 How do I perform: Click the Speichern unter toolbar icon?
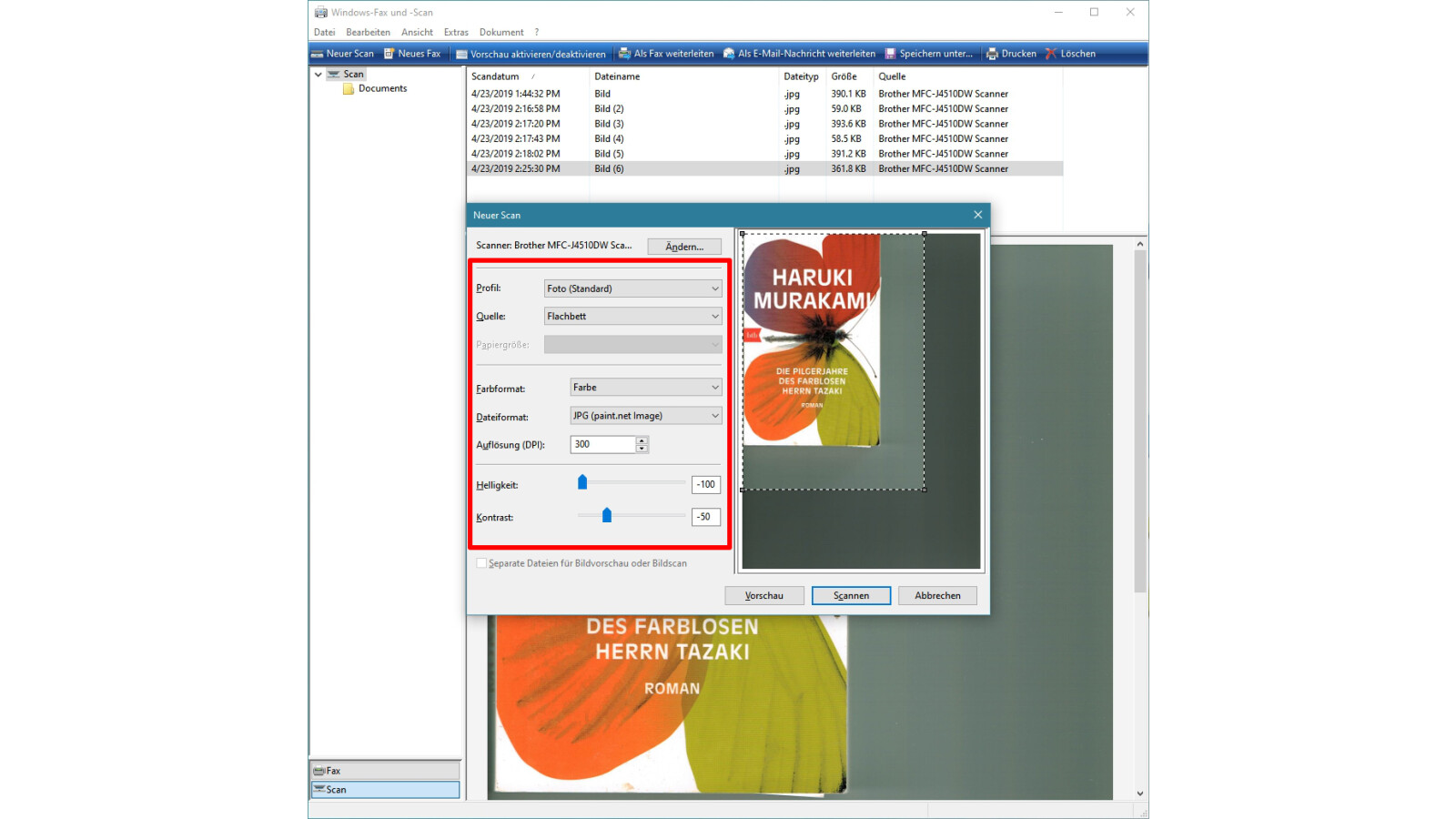(x=891, y=54)
